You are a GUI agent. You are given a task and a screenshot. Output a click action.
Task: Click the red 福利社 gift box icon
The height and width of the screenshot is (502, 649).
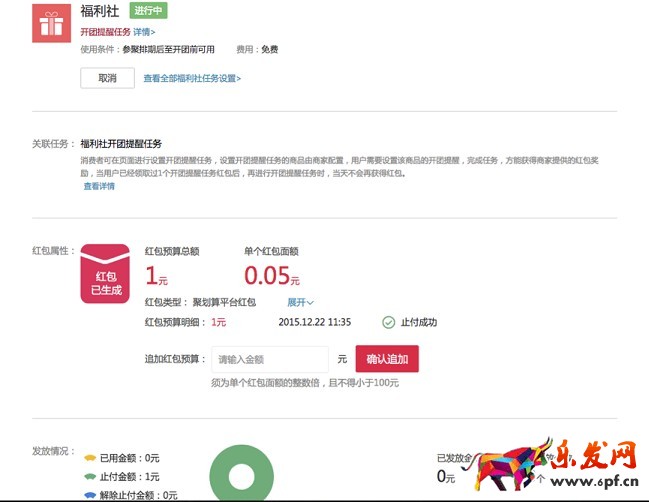point(52,23)
